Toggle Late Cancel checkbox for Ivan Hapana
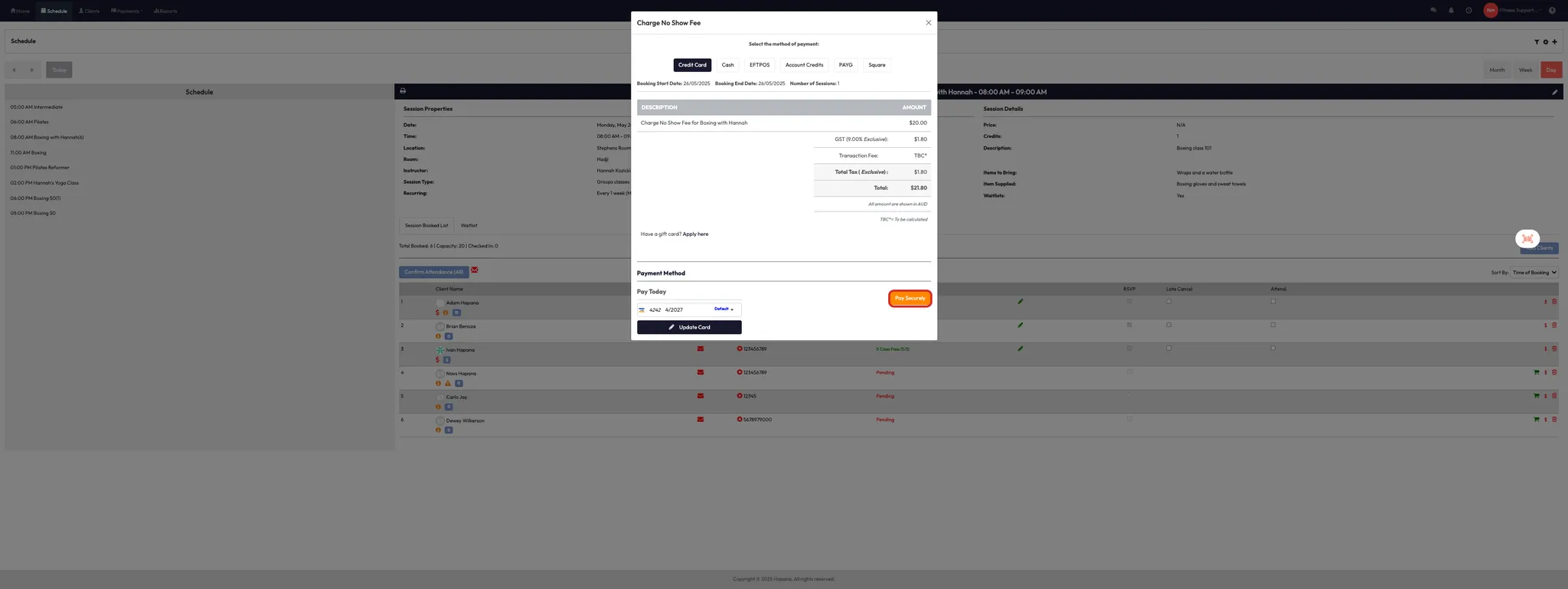The width and height of the screenshot is (1568, 589). click(x=1168, y=348)
